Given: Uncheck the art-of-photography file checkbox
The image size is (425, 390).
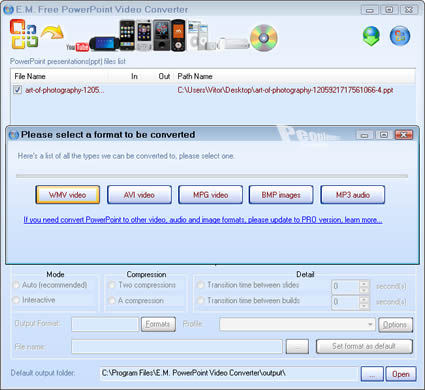Looking at the screenshot, I should [18, 90].
